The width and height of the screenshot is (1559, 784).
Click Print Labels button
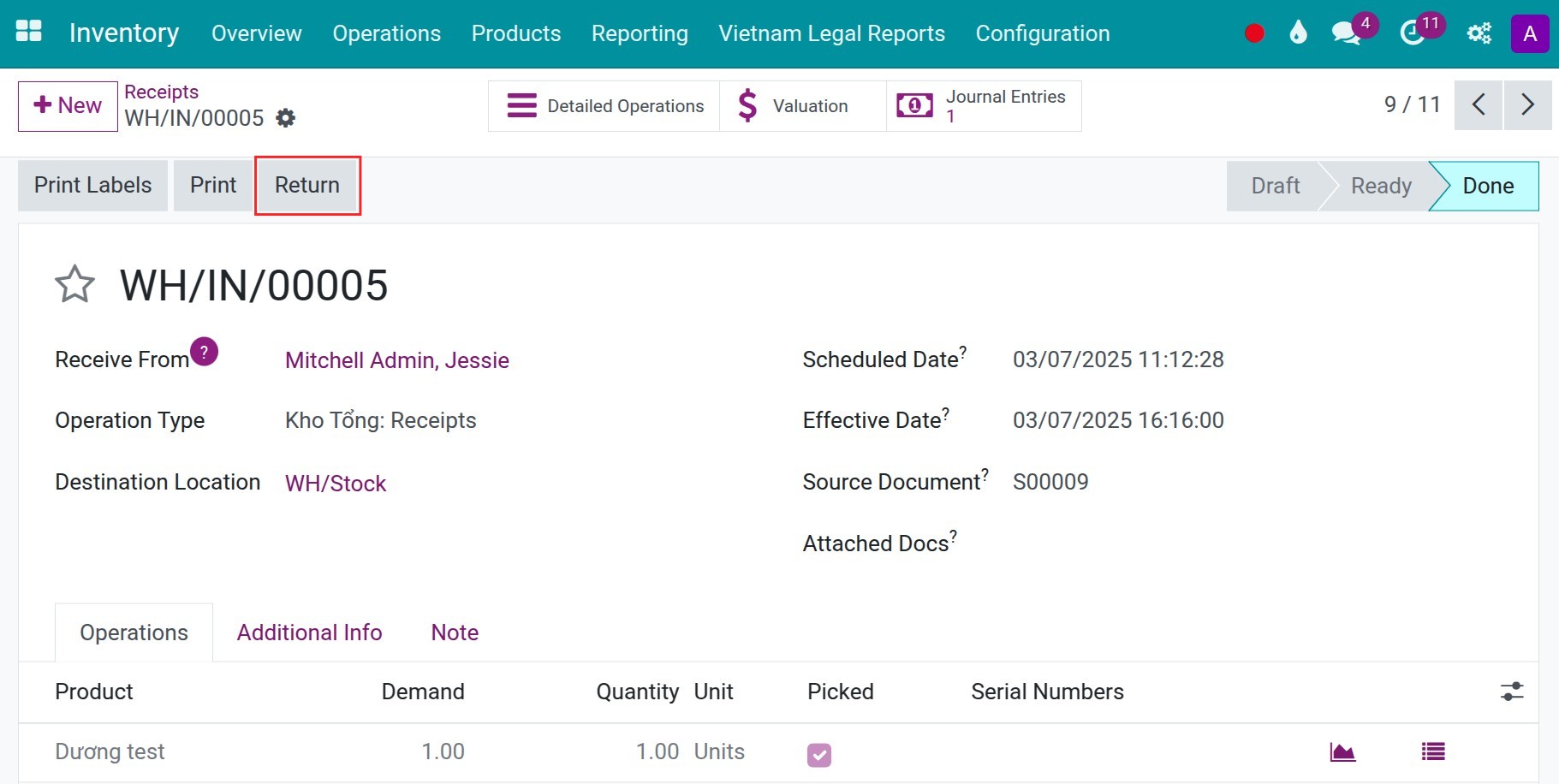coord(92,185)
